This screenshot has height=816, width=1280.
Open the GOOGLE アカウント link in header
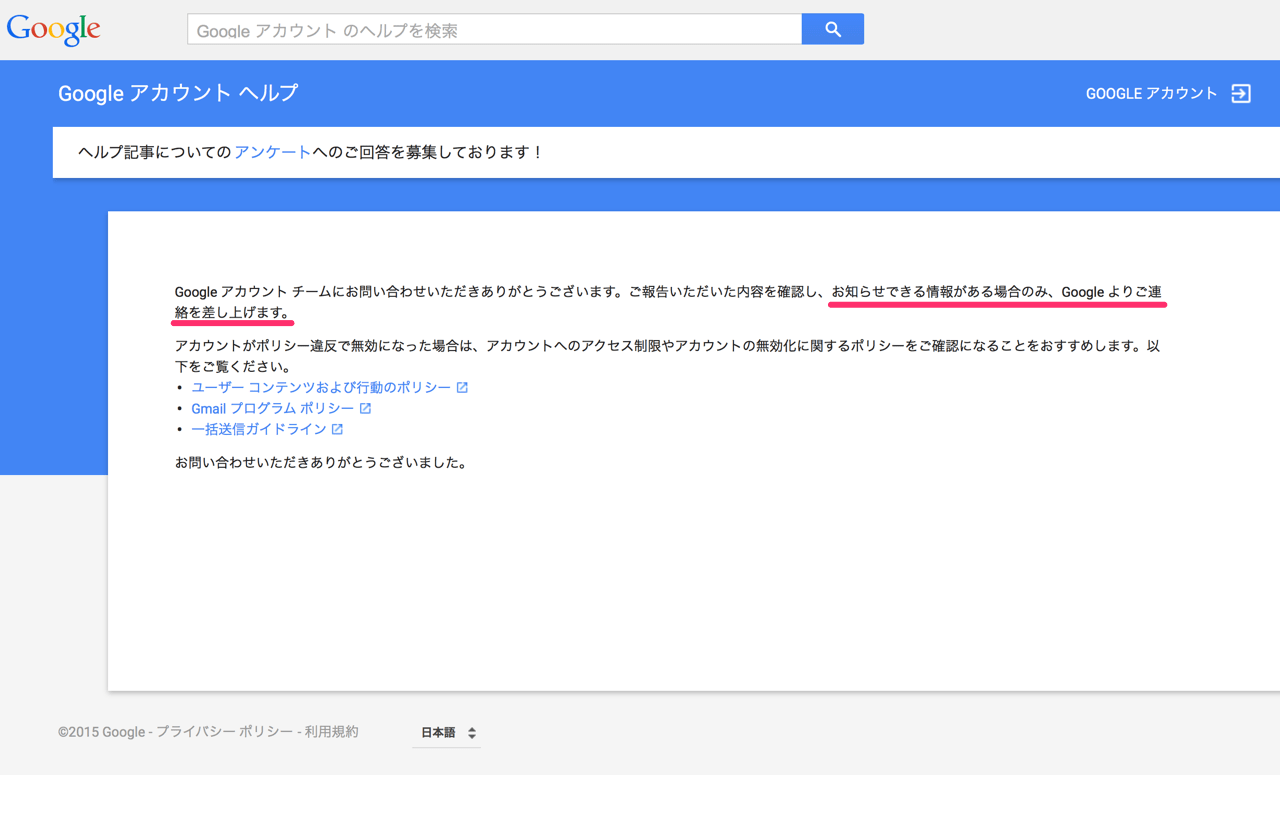[x=1152, y=93]
